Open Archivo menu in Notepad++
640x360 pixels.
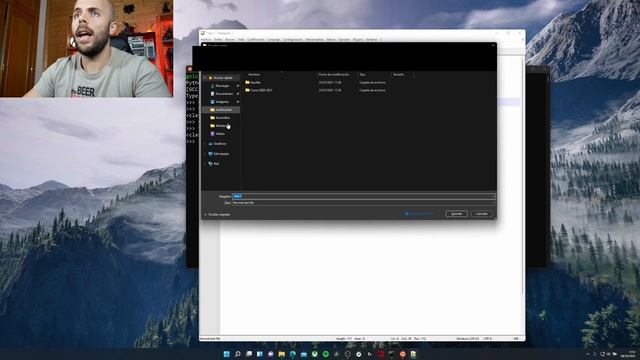click(x=206, y=40)
